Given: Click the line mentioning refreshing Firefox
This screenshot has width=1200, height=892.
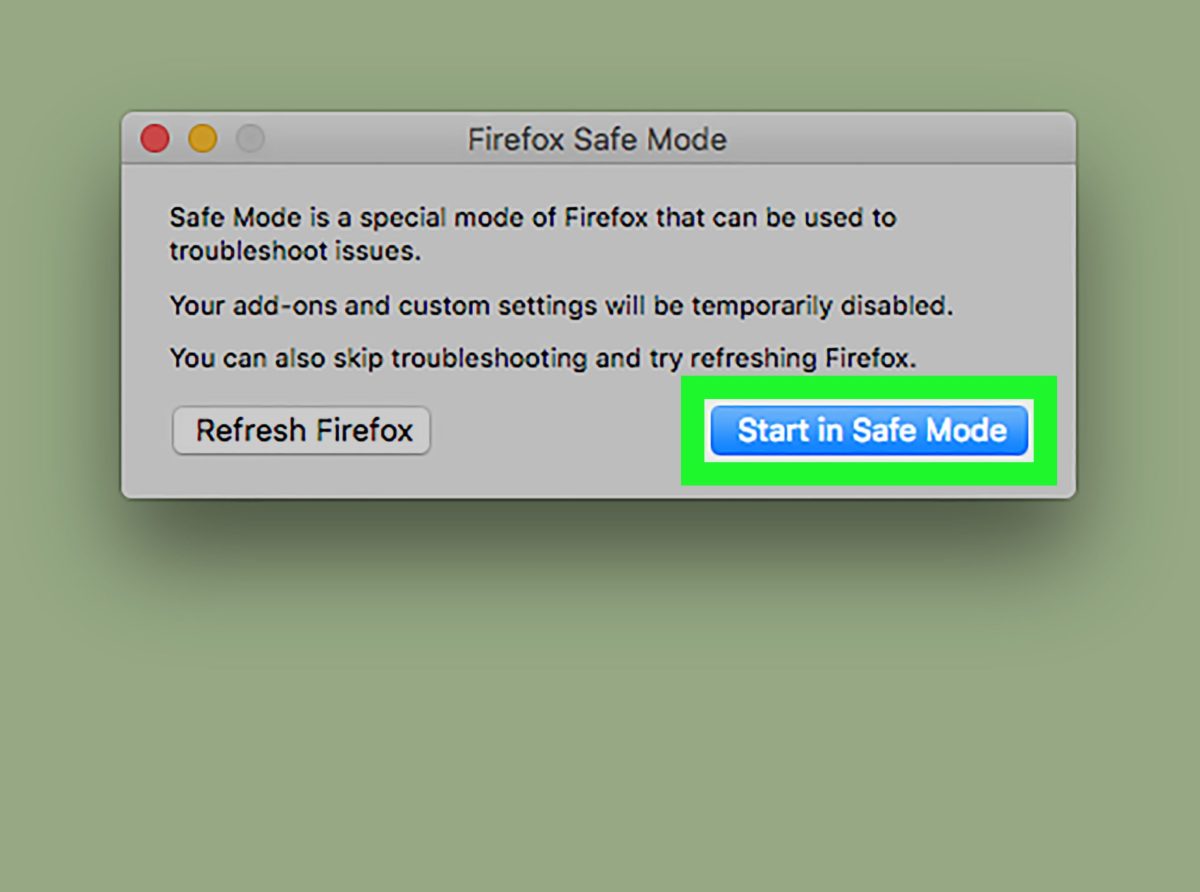Looking at the screenshot, I should (x=540, y=358).
